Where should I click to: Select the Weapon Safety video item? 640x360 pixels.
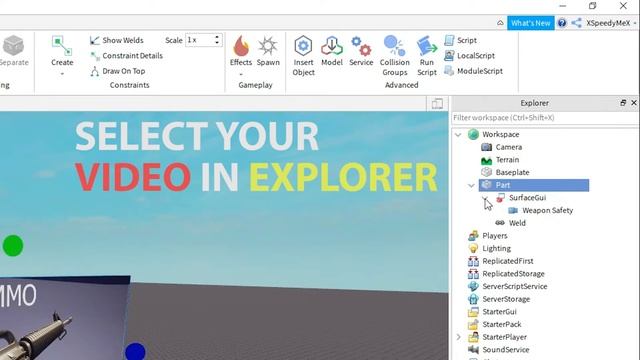click(547, 210)
